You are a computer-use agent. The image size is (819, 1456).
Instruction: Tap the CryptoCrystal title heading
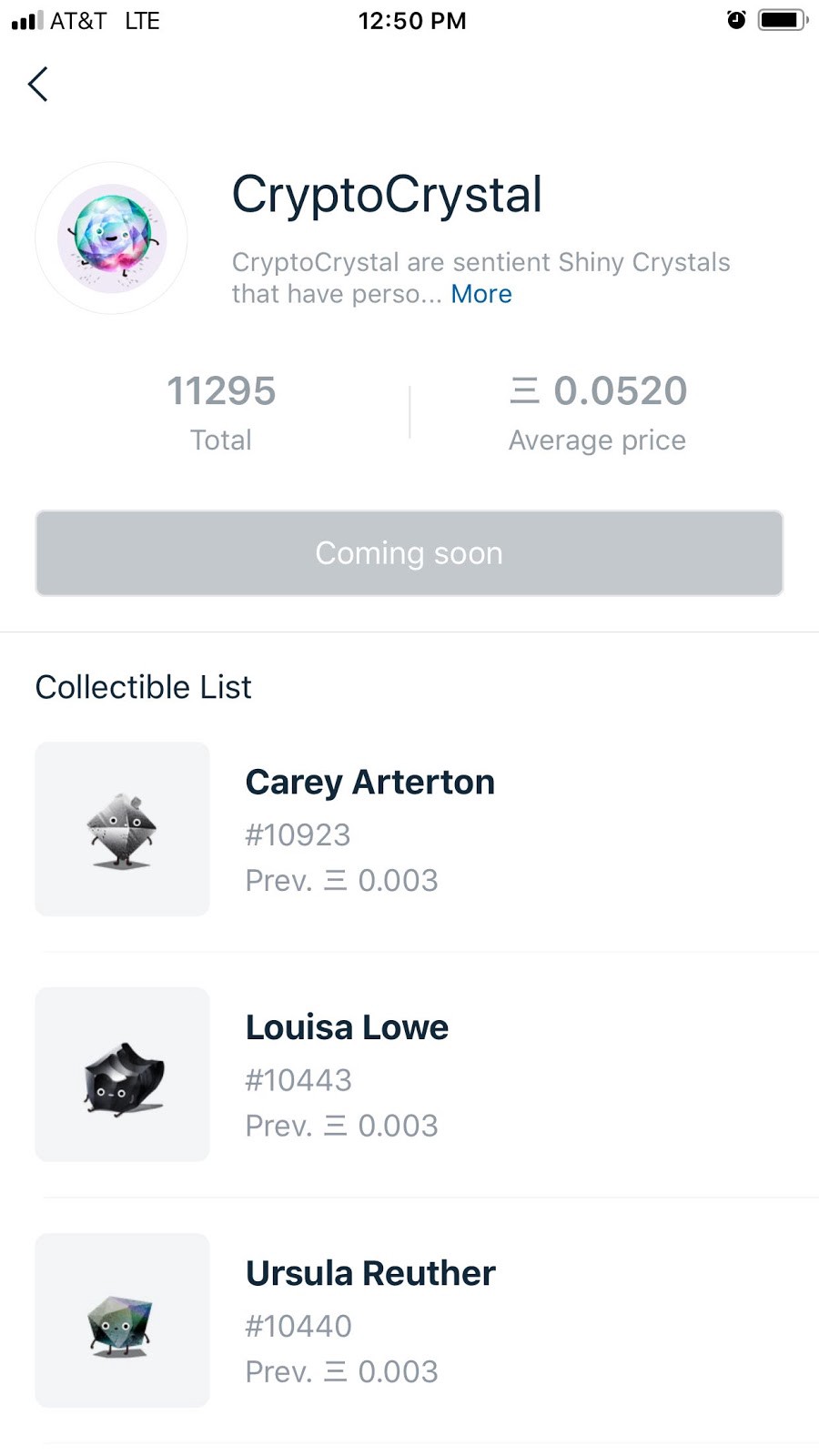387,195
